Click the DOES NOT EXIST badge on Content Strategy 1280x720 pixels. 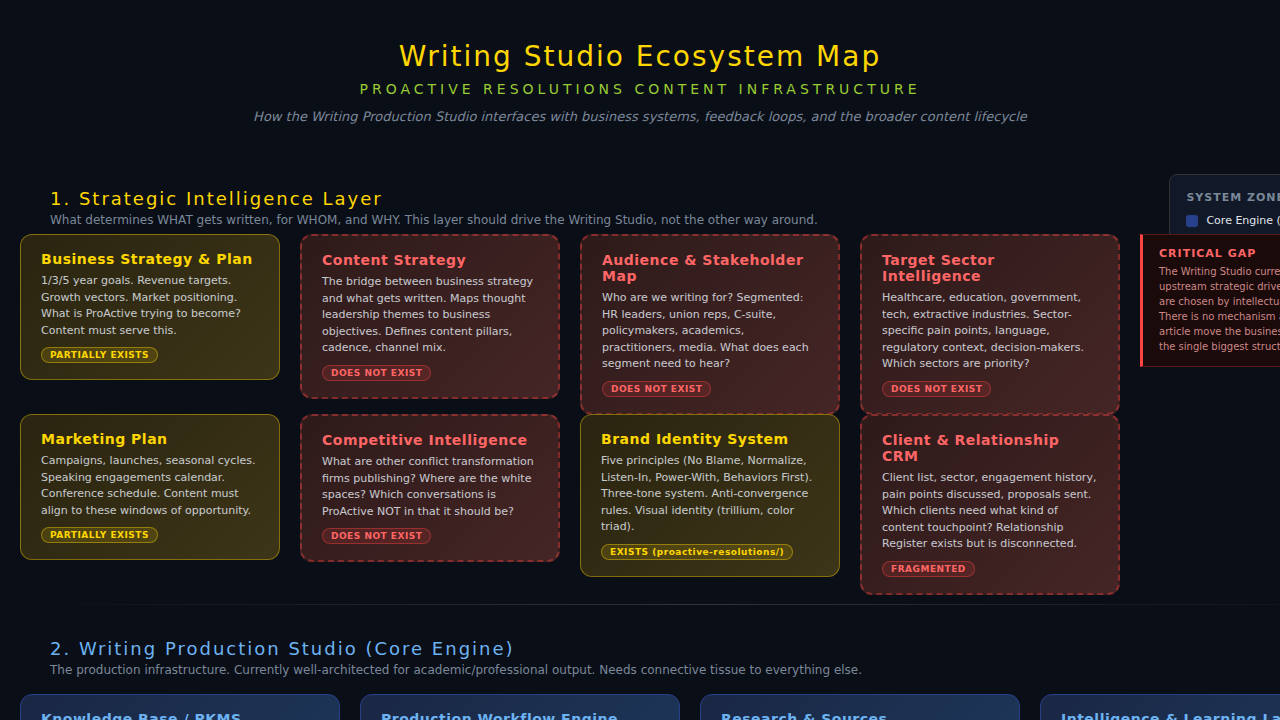[376, 372]
